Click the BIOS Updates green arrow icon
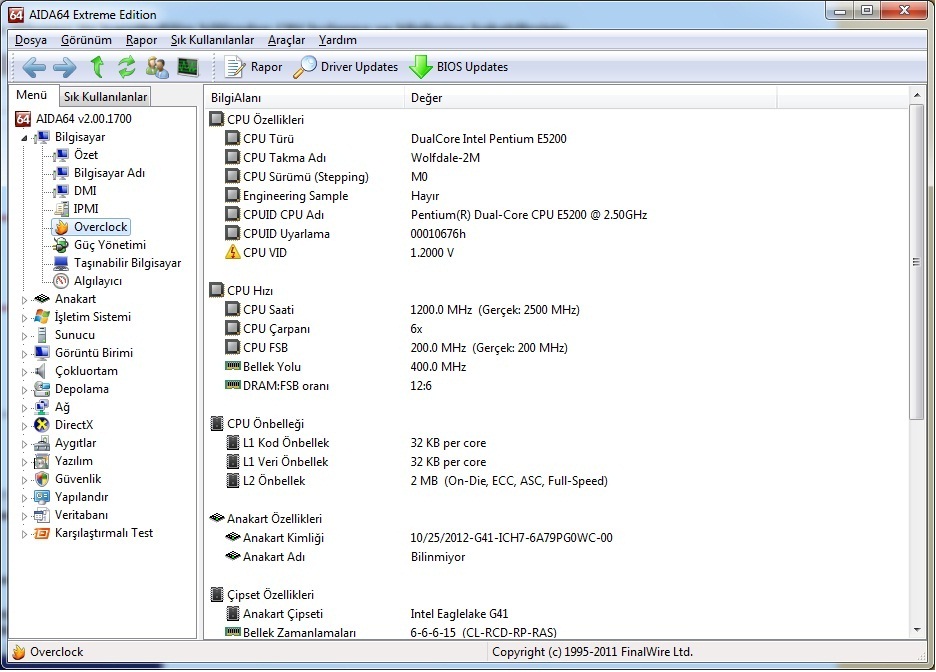This screenshot has height=672, width=936. click(421, 67)
